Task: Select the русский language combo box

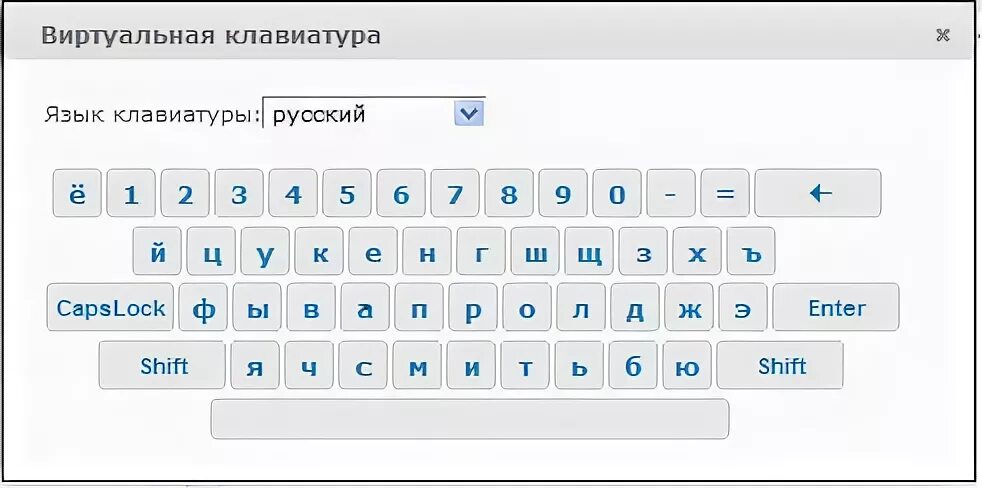Action: 374,113
